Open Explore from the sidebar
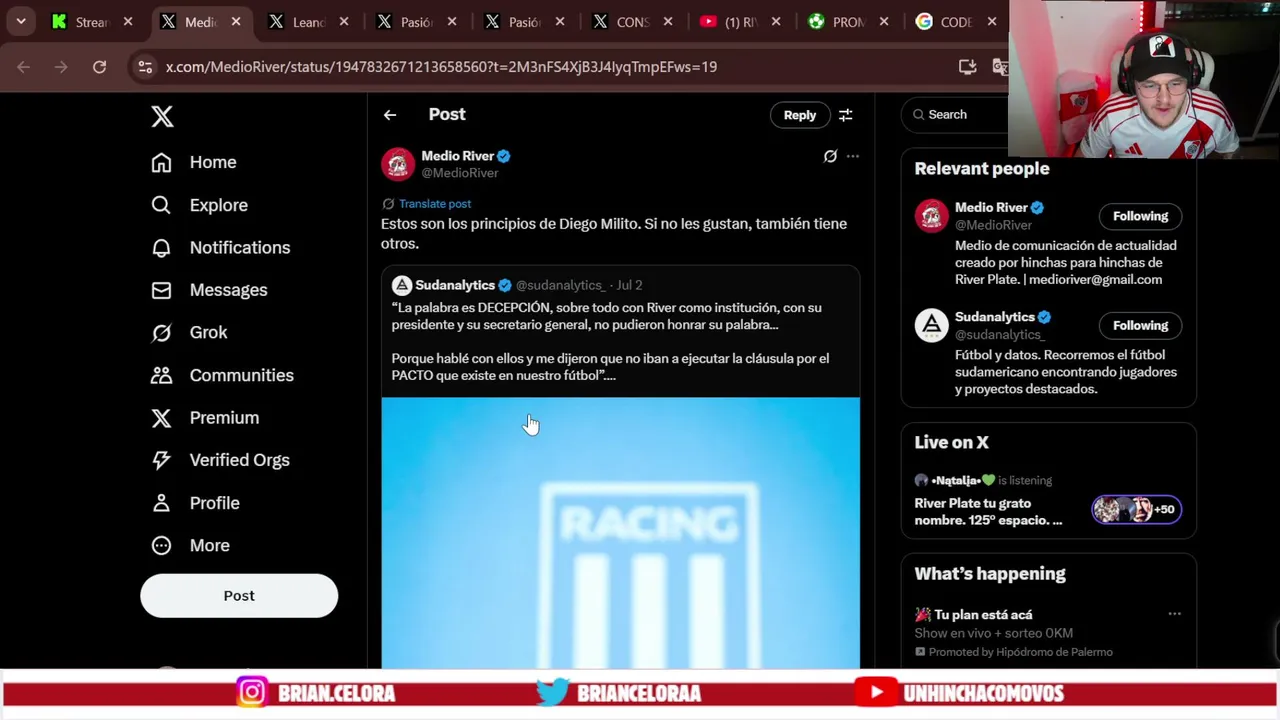This screenshot has width=1280, height=720. pos(199,205)
